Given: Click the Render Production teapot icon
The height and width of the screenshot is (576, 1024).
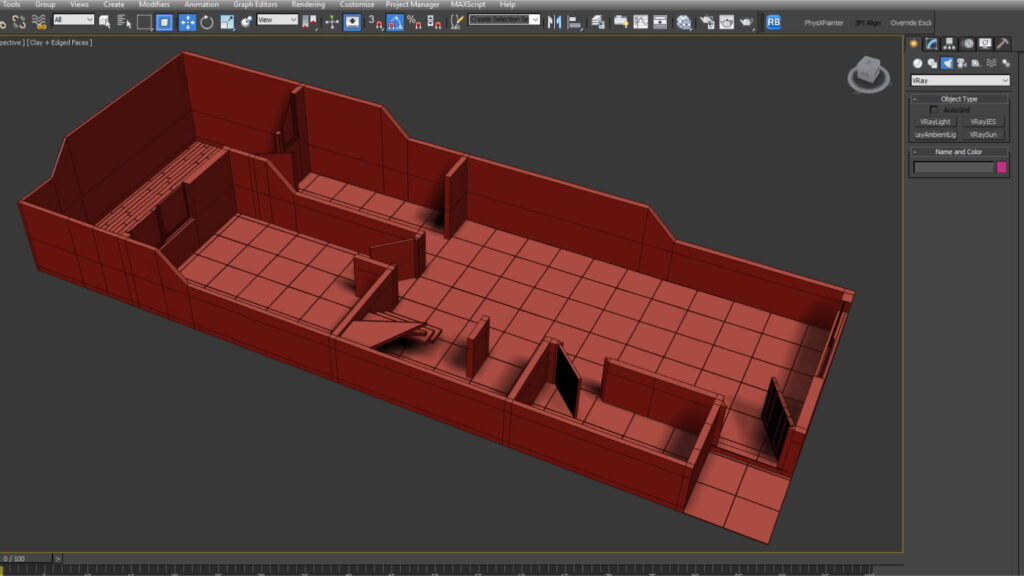Looking at the screenshot, I should coord(746,22).
